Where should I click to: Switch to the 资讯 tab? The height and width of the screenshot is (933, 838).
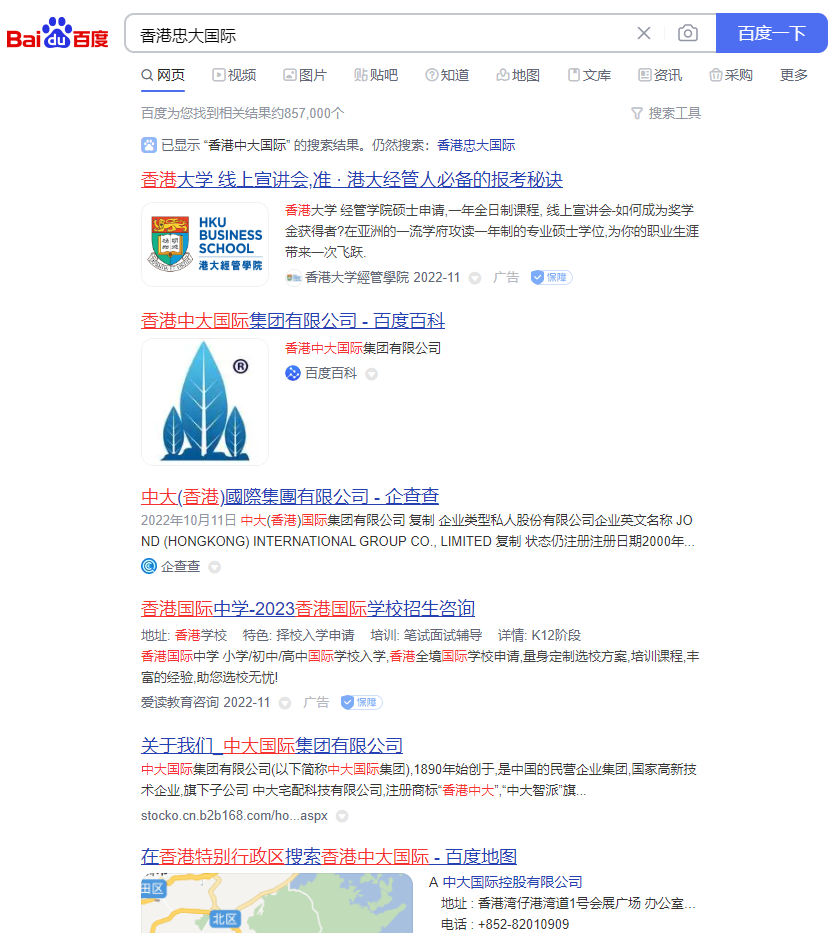(x=660, y=75)
